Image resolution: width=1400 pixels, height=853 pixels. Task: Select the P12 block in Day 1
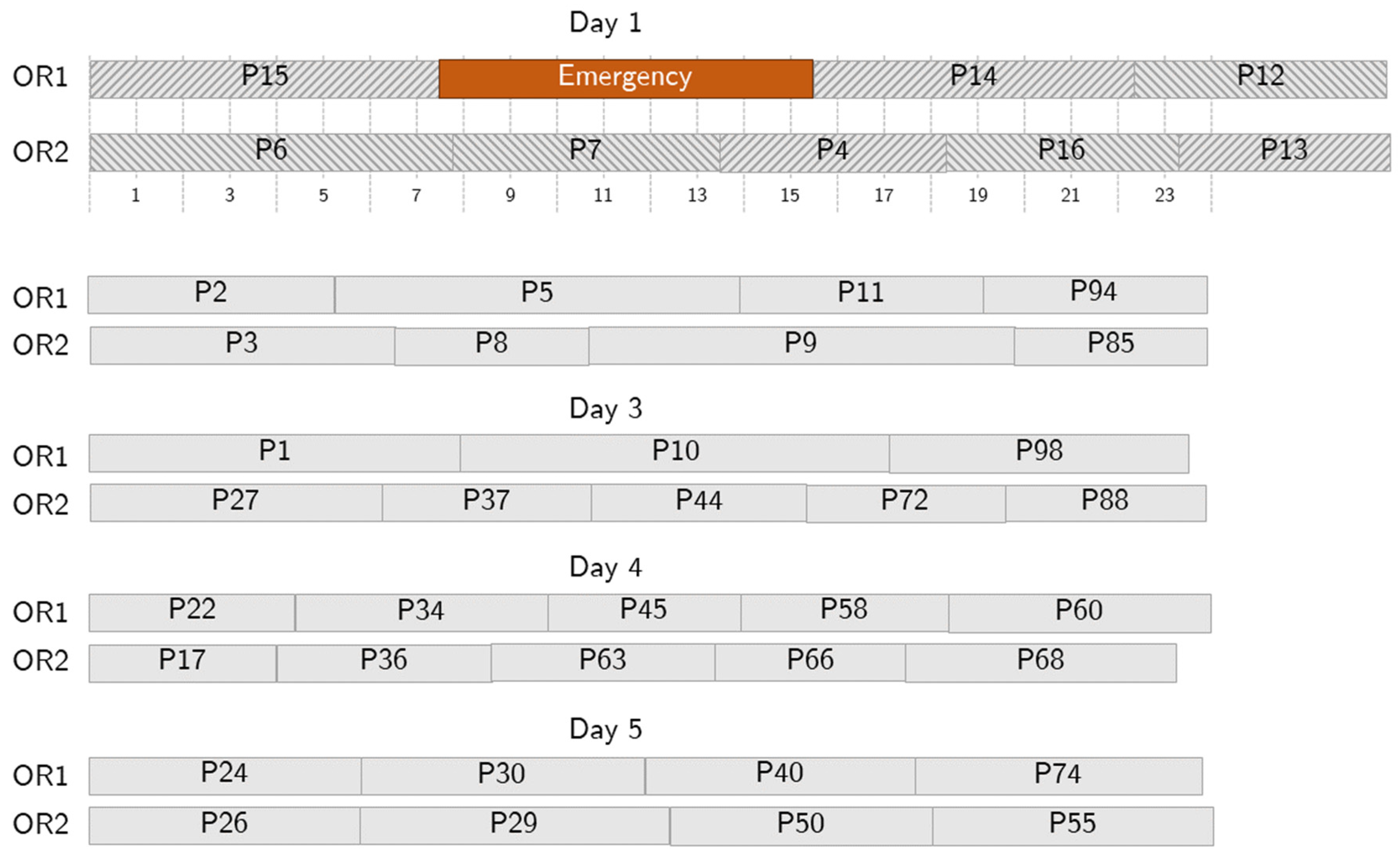(x=1260, y=78)
